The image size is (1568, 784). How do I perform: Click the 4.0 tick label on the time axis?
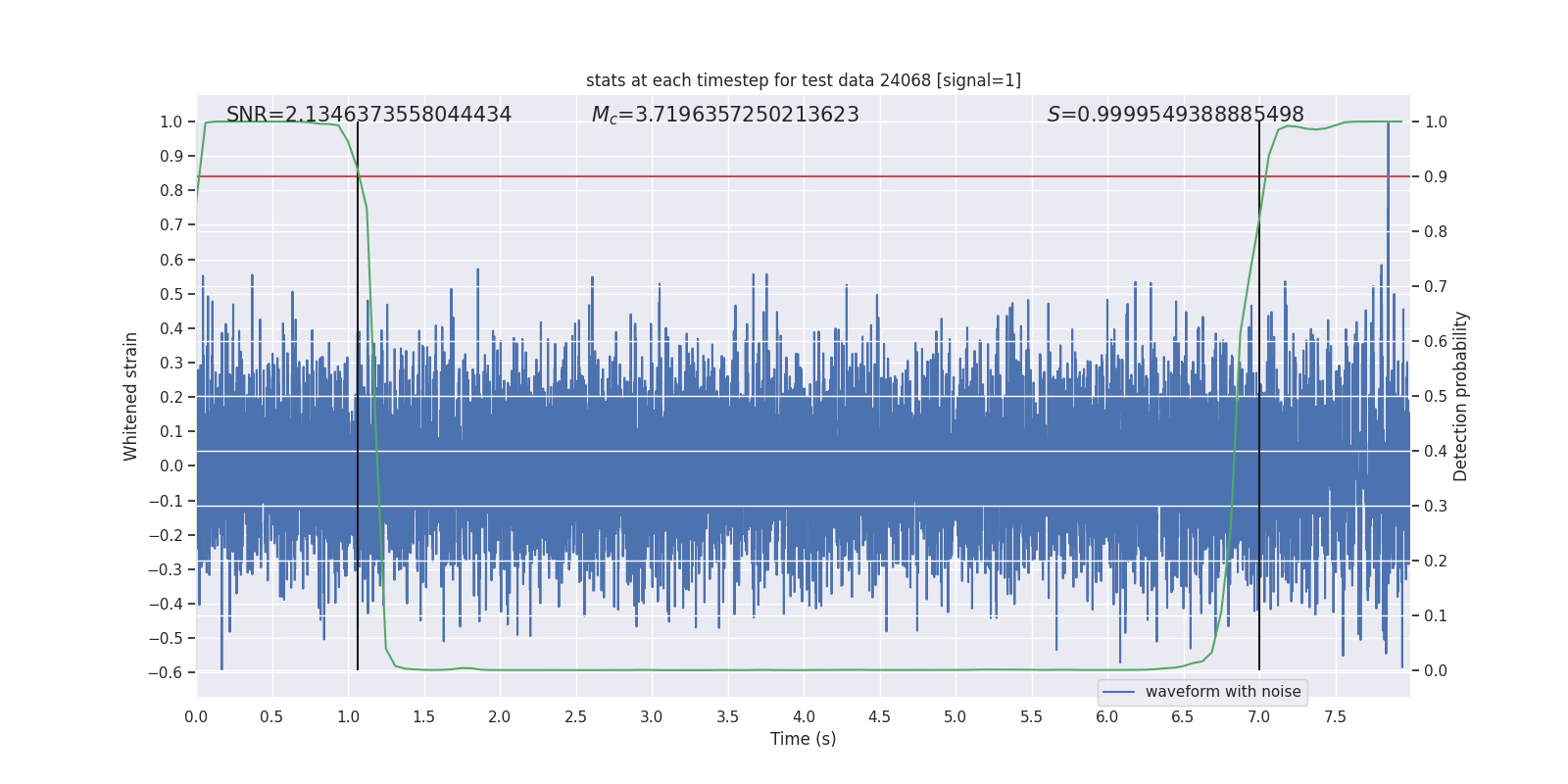804,716
